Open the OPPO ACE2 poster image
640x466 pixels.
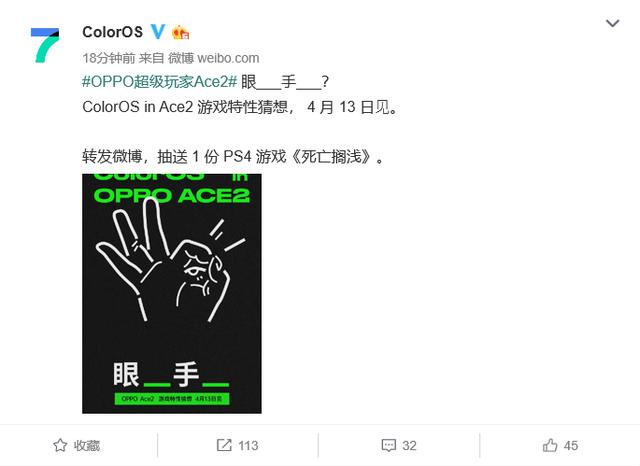tap(172, 293)
